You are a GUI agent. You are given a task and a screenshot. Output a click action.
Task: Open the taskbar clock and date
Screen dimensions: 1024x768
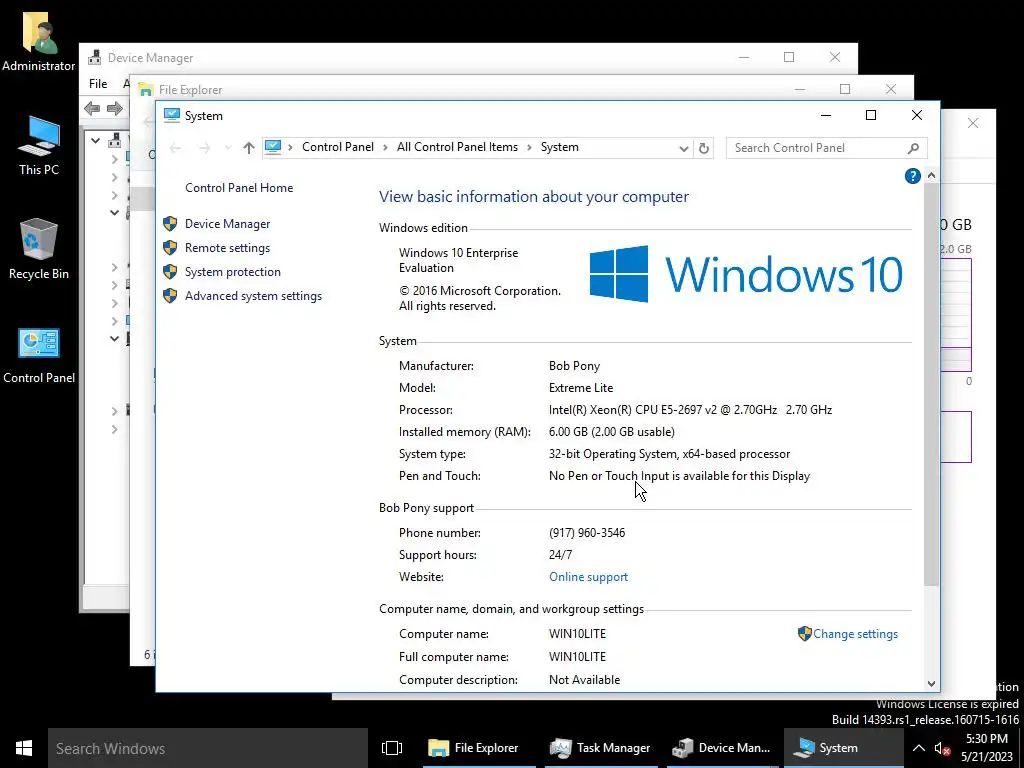click(x=987, y=748)
